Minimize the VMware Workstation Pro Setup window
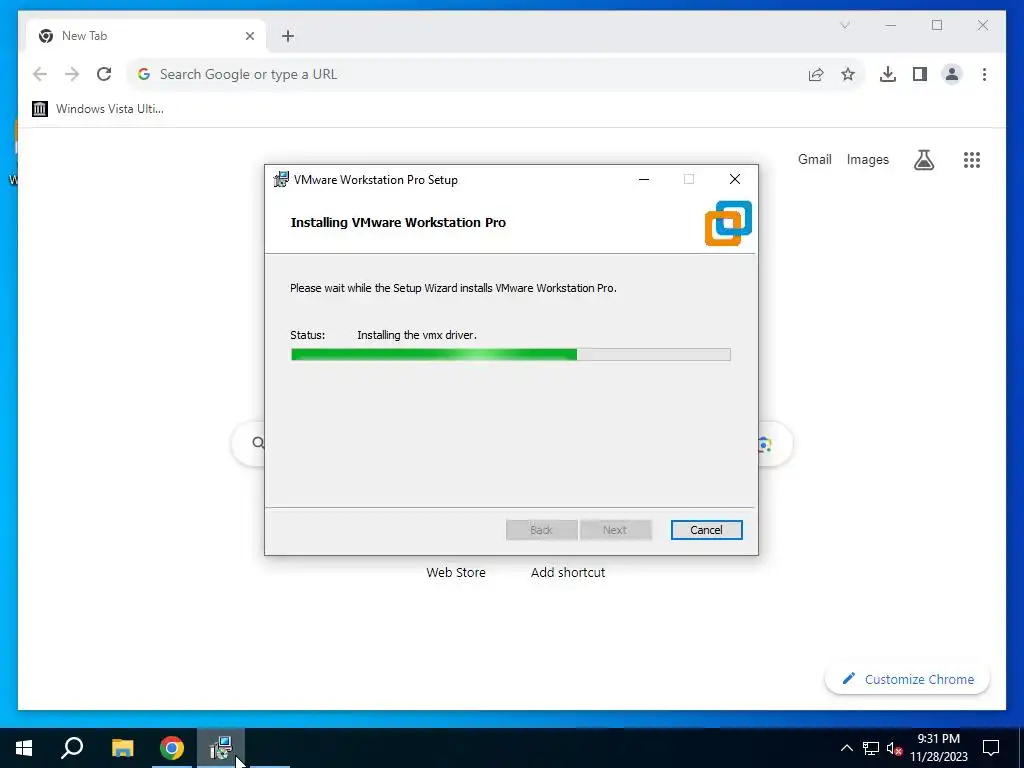This screenshot has width=1024, height=768. [x=644, y=180]
